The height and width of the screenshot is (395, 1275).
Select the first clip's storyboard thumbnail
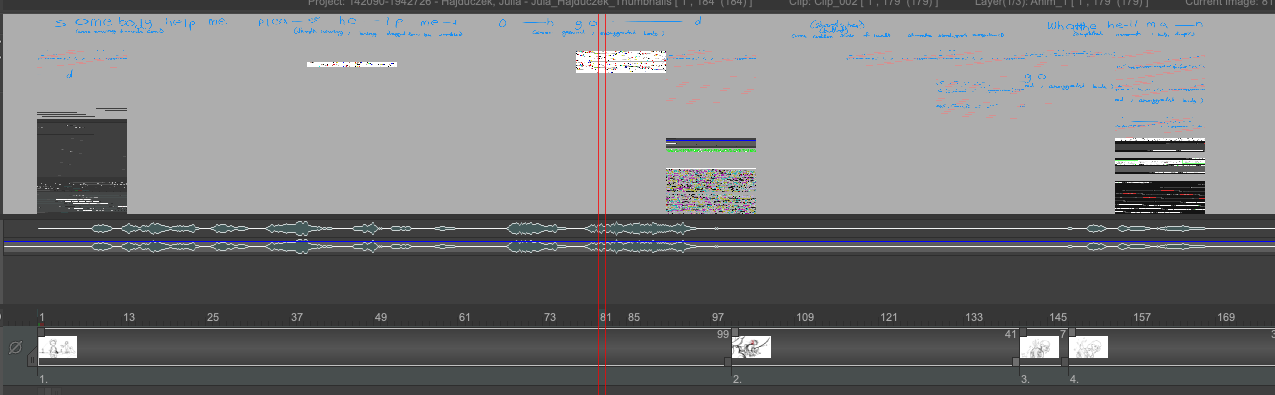[57, 347]
